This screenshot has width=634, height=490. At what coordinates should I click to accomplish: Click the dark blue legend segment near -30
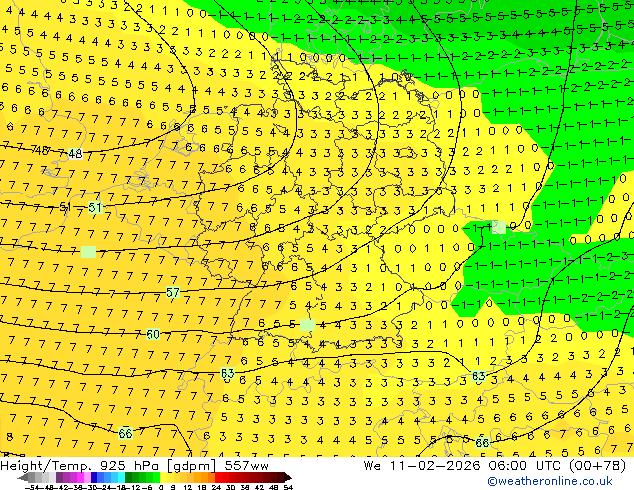pos(94,478)
